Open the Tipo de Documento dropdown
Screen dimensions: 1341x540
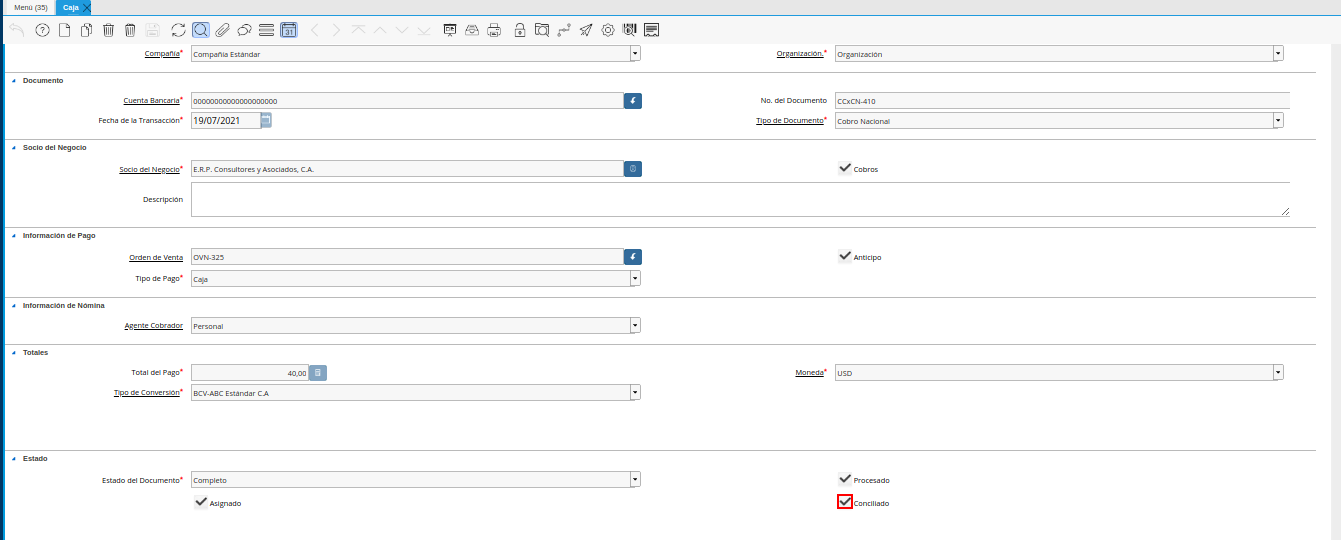click(x=1278, y=120)
